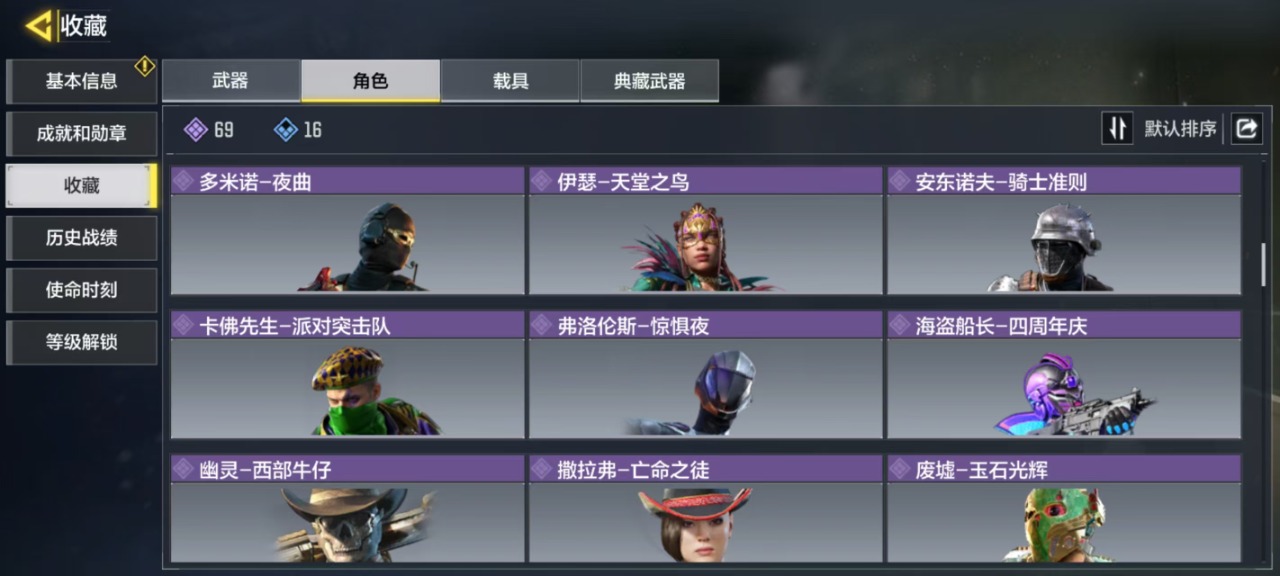
Task: Open the 历史战绩 sidebar section
Action: (82, 238)
